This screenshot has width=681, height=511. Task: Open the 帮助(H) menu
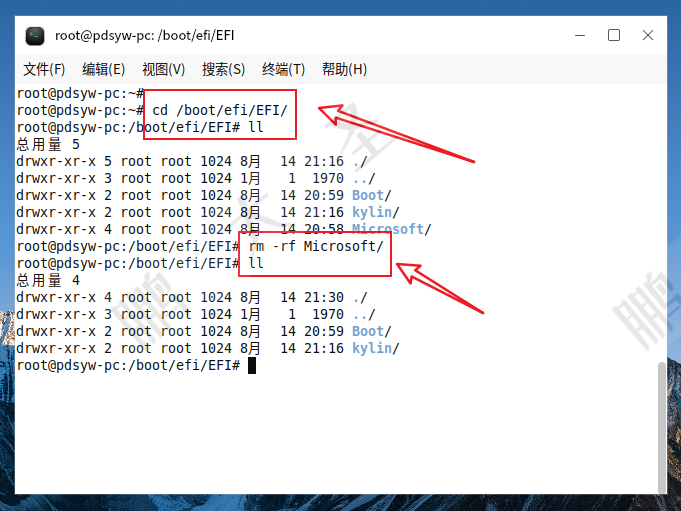(344, 69)
